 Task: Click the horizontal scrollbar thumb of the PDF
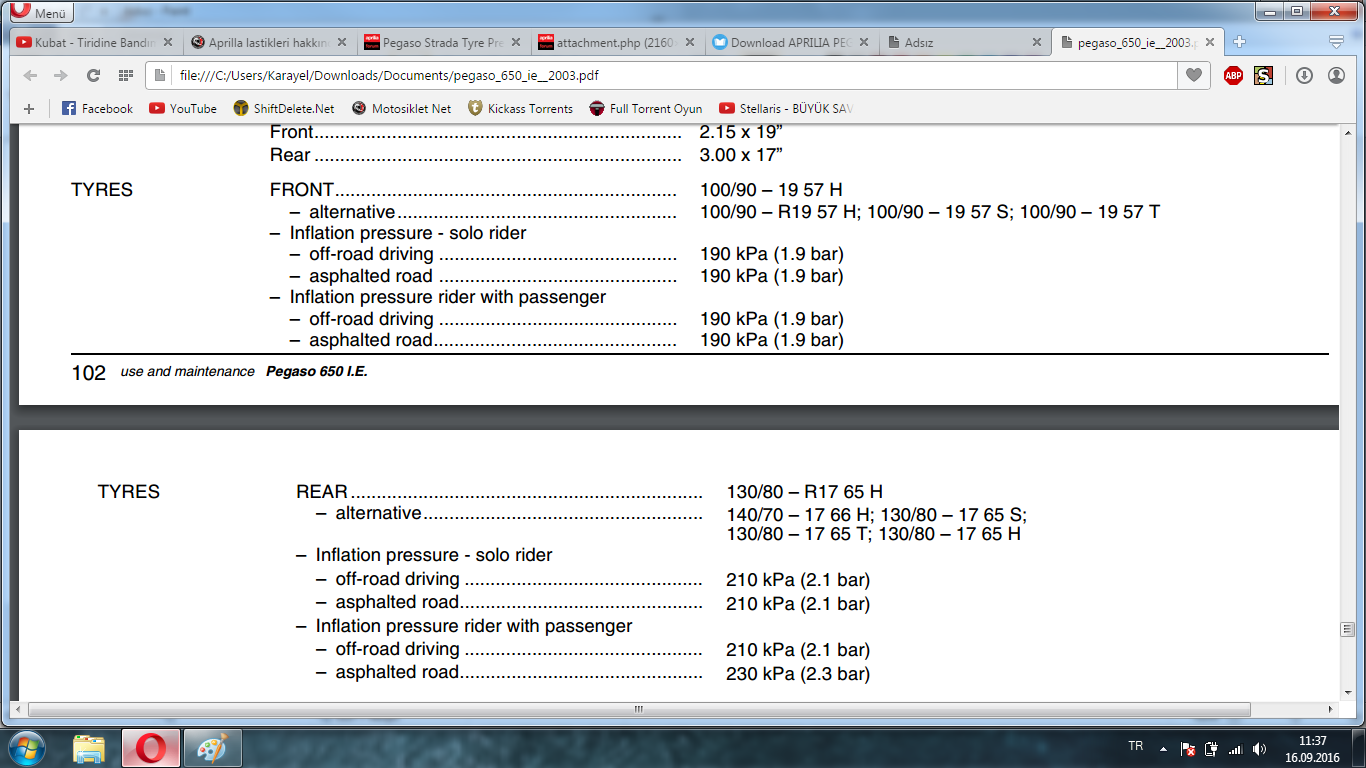639,709
